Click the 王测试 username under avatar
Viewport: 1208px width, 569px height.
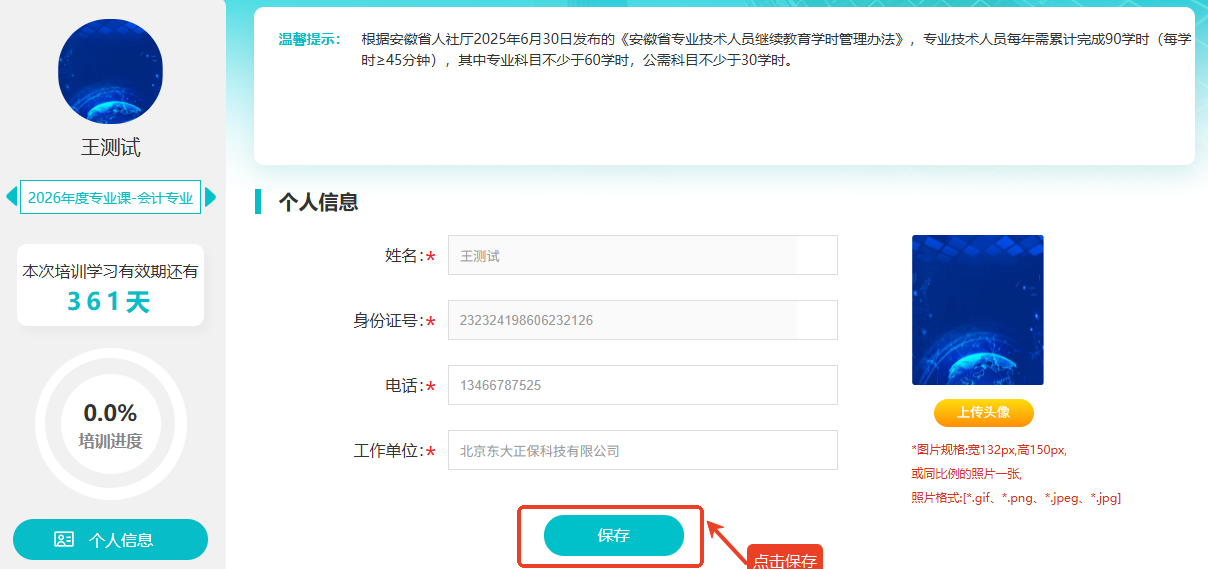click(x=110, y=148)
